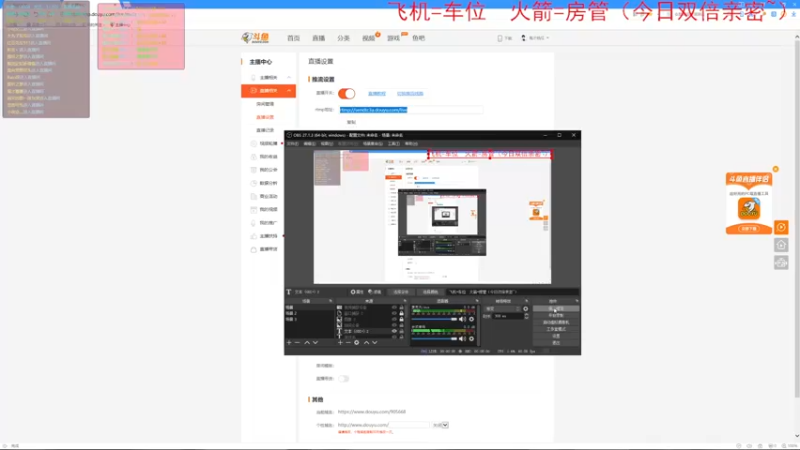Close the 斗鱼直播伴侣 floating promo

pos(776,169)
